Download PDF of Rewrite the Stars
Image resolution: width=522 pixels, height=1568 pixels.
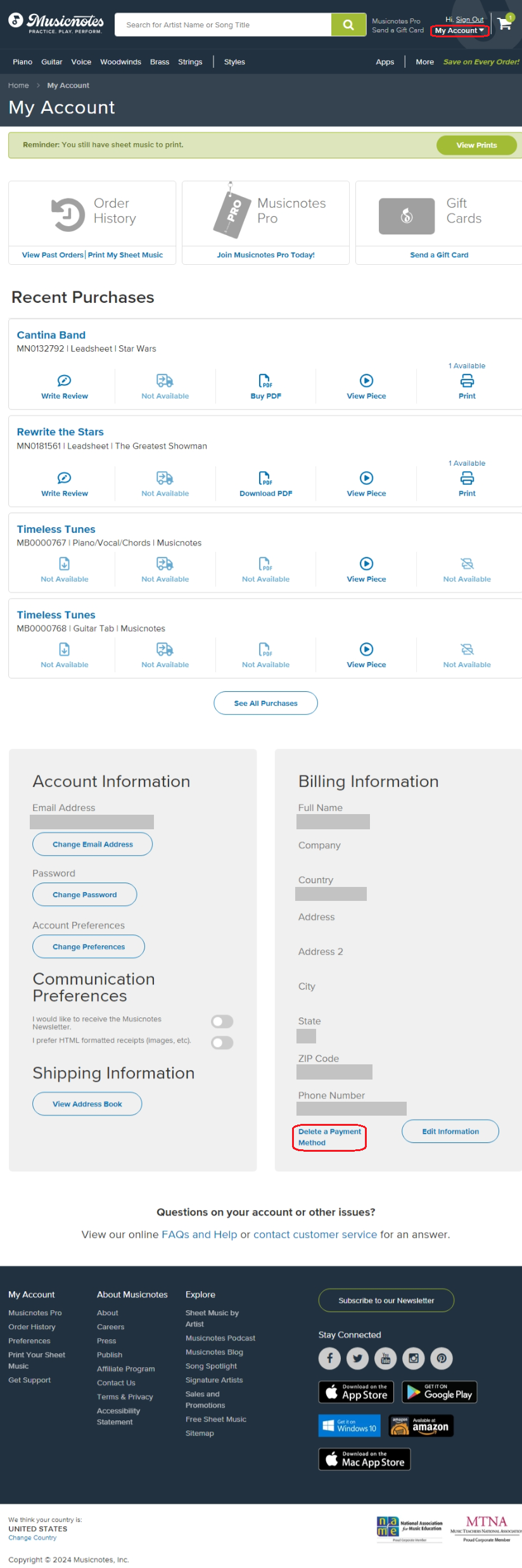click(x=265, y=484)
